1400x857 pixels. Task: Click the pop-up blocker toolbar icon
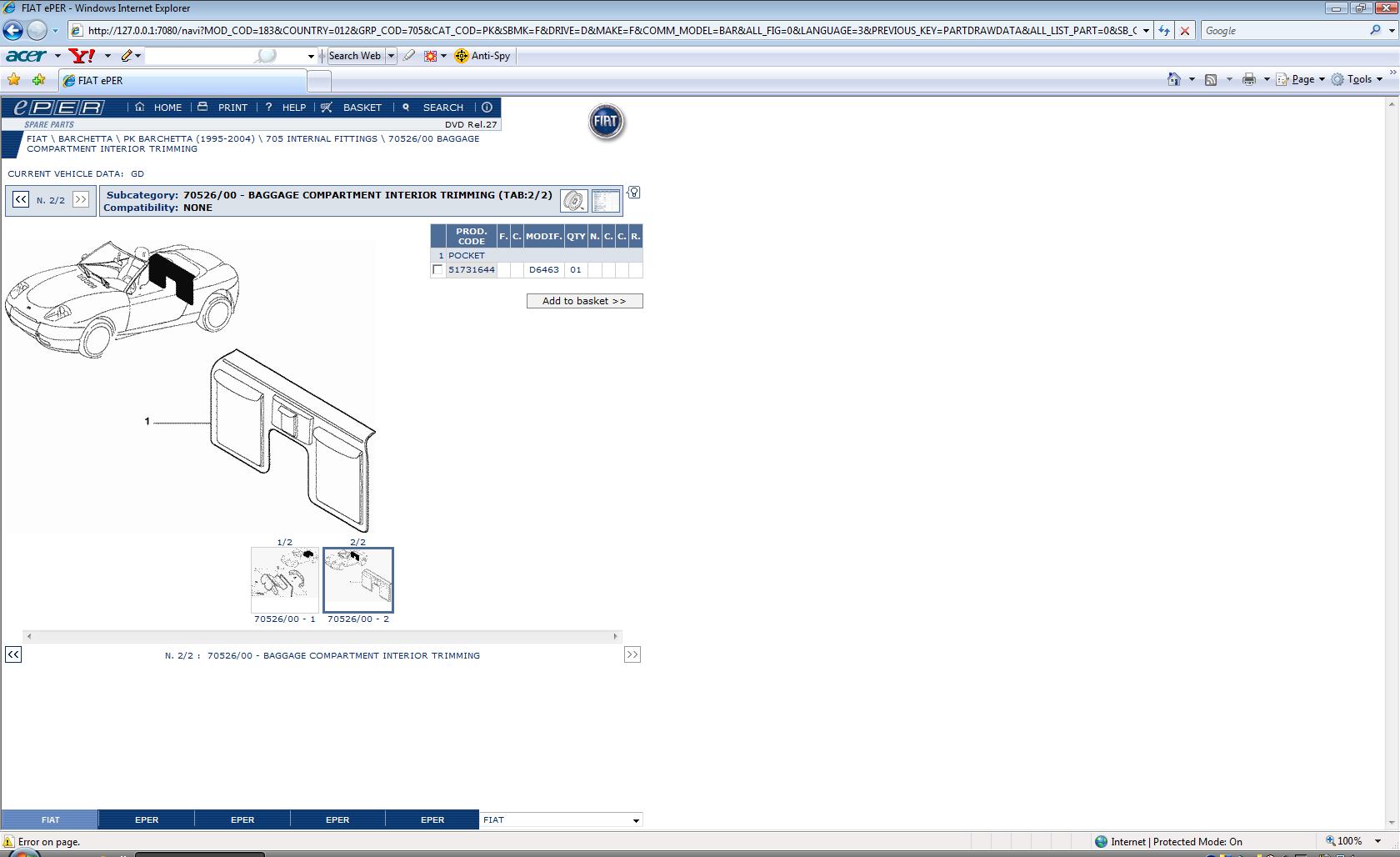[430, 56]
